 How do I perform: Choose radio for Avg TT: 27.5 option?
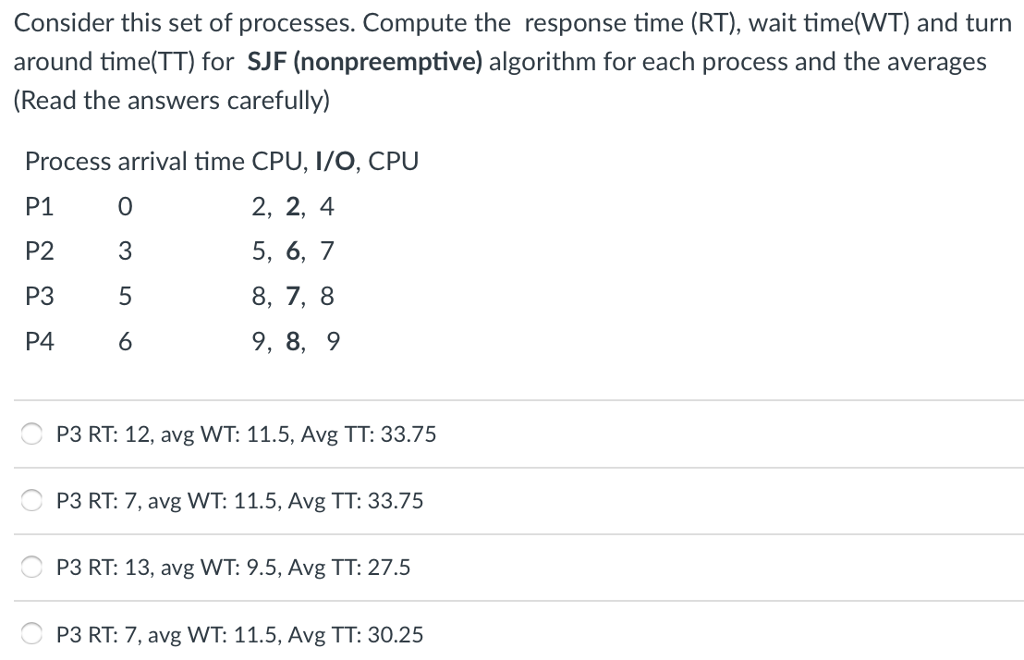coord(31,567)
